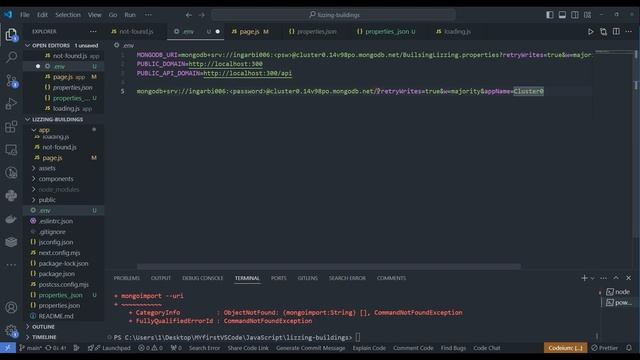Click Run file play icon in editor toolbar
The image size is (640, 360).
click(x=591, y=31)
